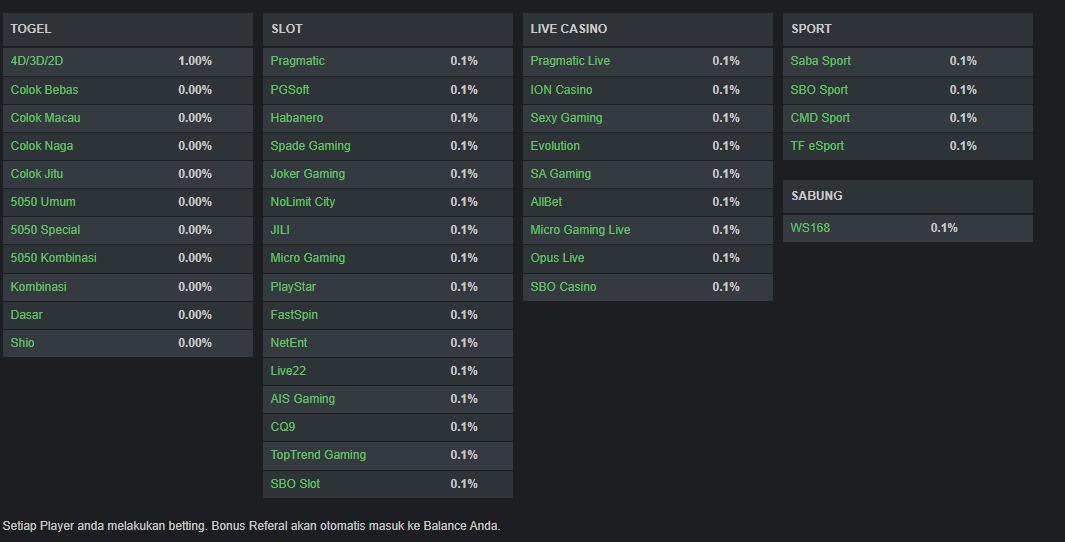Select the Joker Gaming link
1065x542 pixels.
[x=307, y=174]
